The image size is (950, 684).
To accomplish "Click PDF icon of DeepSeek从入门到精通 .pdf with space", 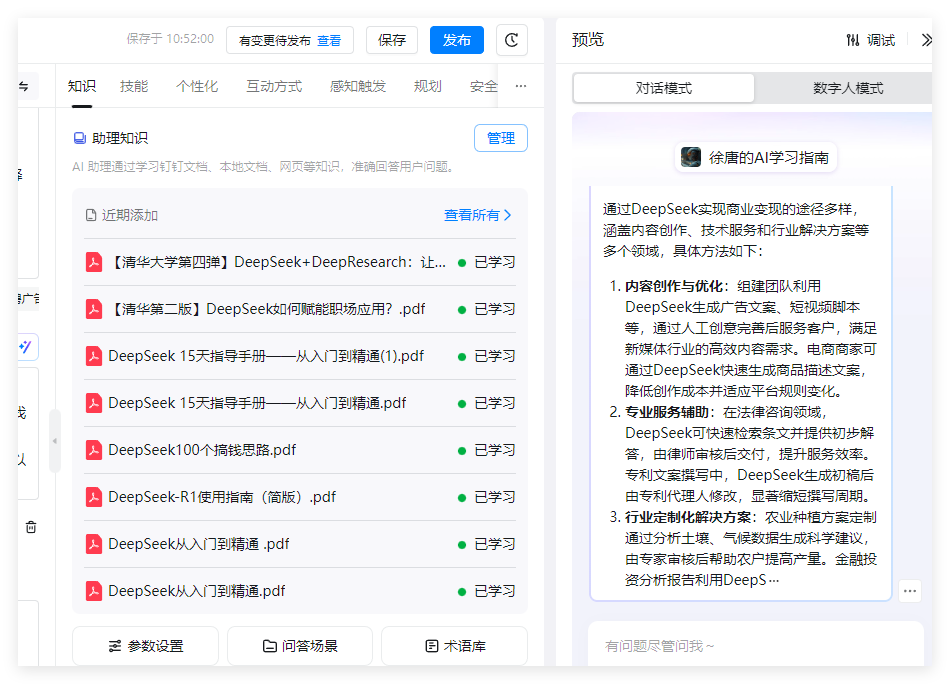I will (x=93, y=544).
